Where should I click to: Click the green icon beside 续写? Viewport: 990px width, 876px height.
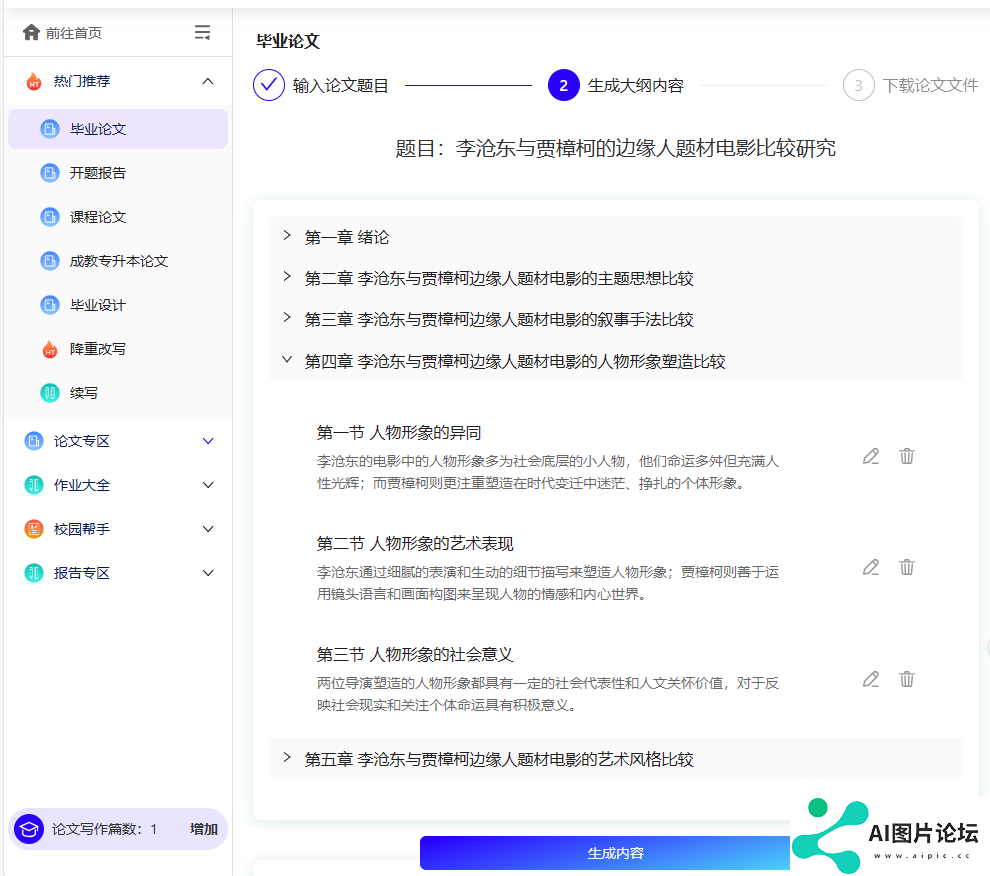(50, 393)
